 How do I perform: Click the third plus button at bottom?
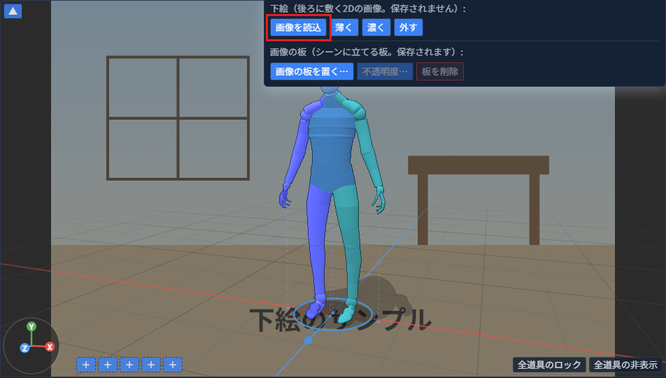pos(130,365)
